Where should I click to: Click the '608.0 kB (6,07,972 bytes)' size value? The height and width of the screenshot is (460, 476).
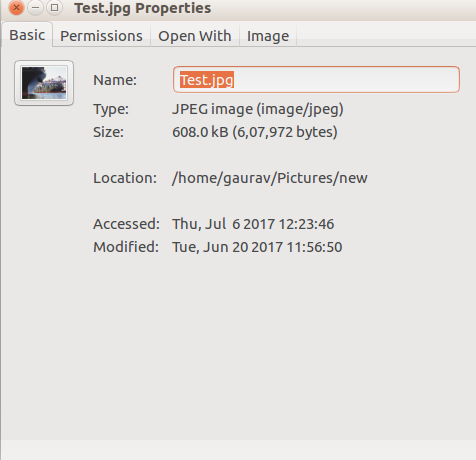pos(255,132)
